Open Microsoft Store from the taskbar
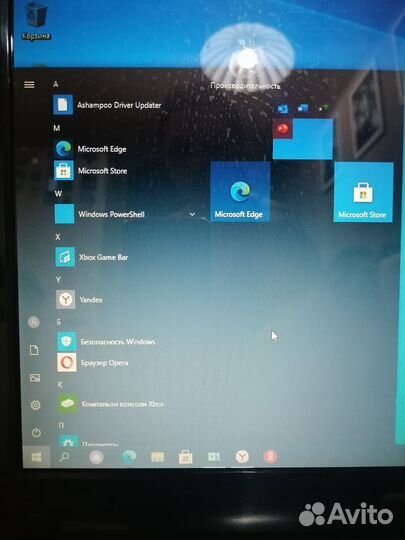Viewport: 405px width, 540px height. [x=185, y=457]
